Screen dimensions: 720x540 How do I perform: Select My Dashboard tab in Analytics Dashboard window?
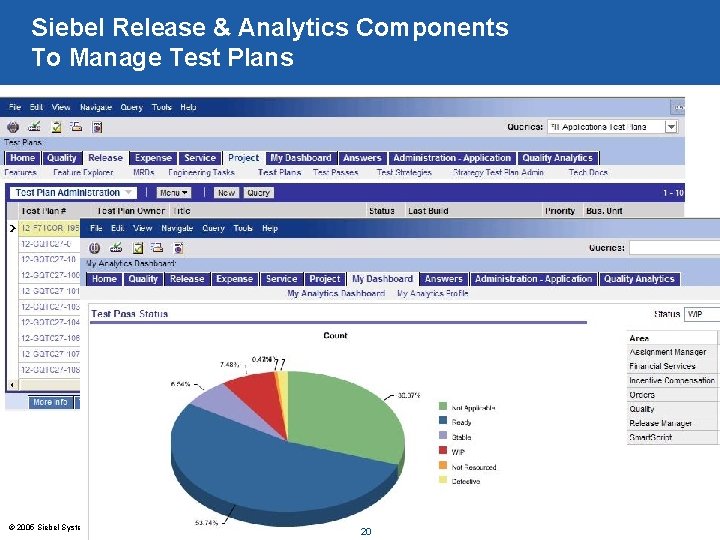tap(382, 279)
